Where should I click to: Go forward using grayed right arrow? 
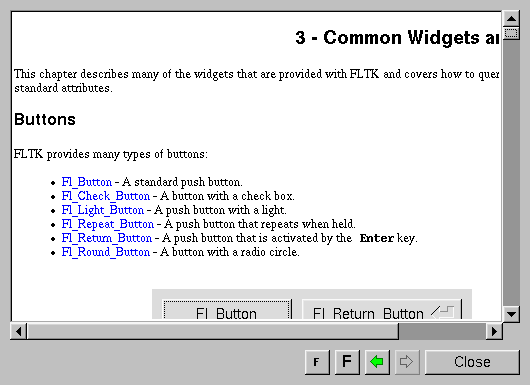[407, 362]
